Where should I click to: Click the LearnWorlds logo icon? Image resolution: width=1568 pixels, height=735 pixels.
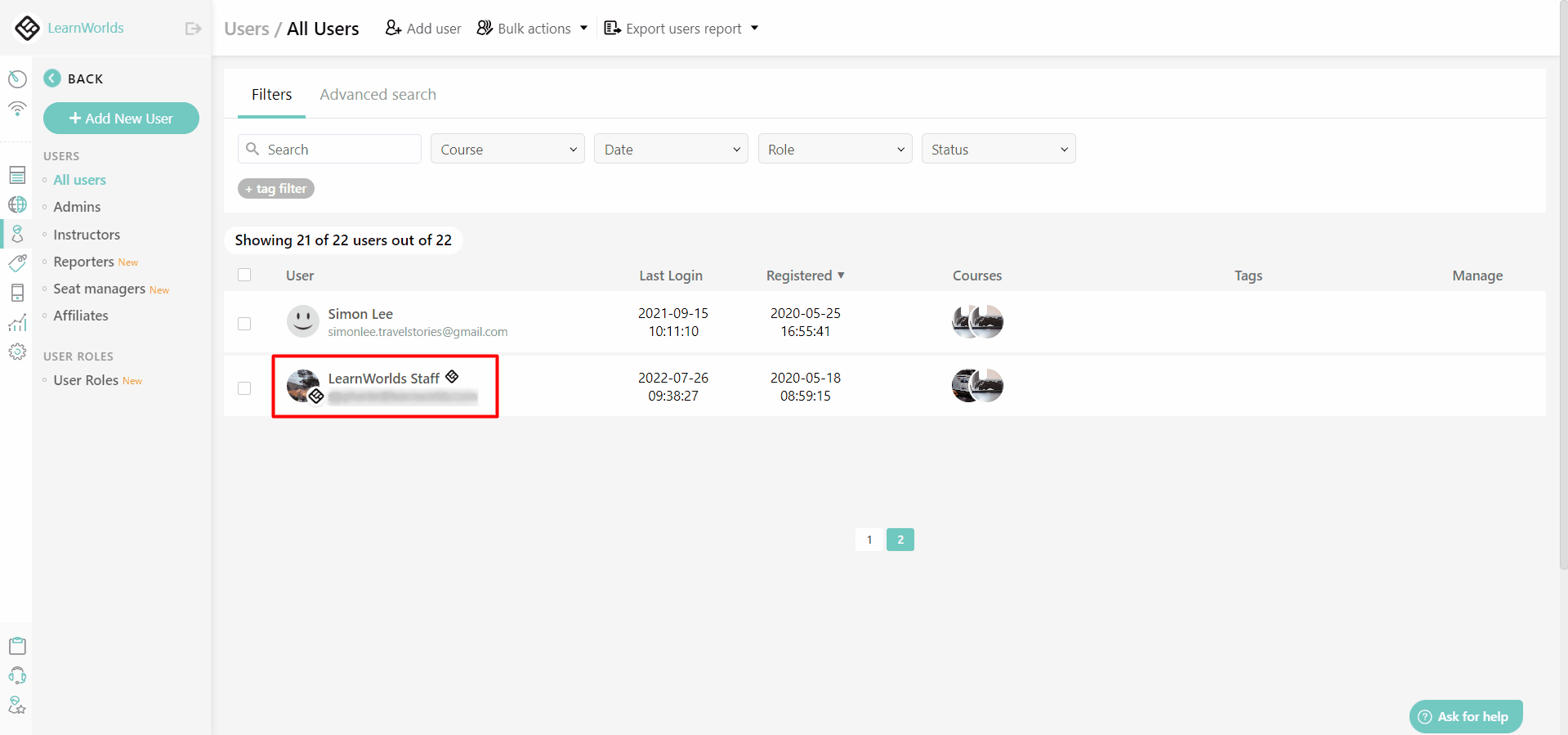coord(27,28)
